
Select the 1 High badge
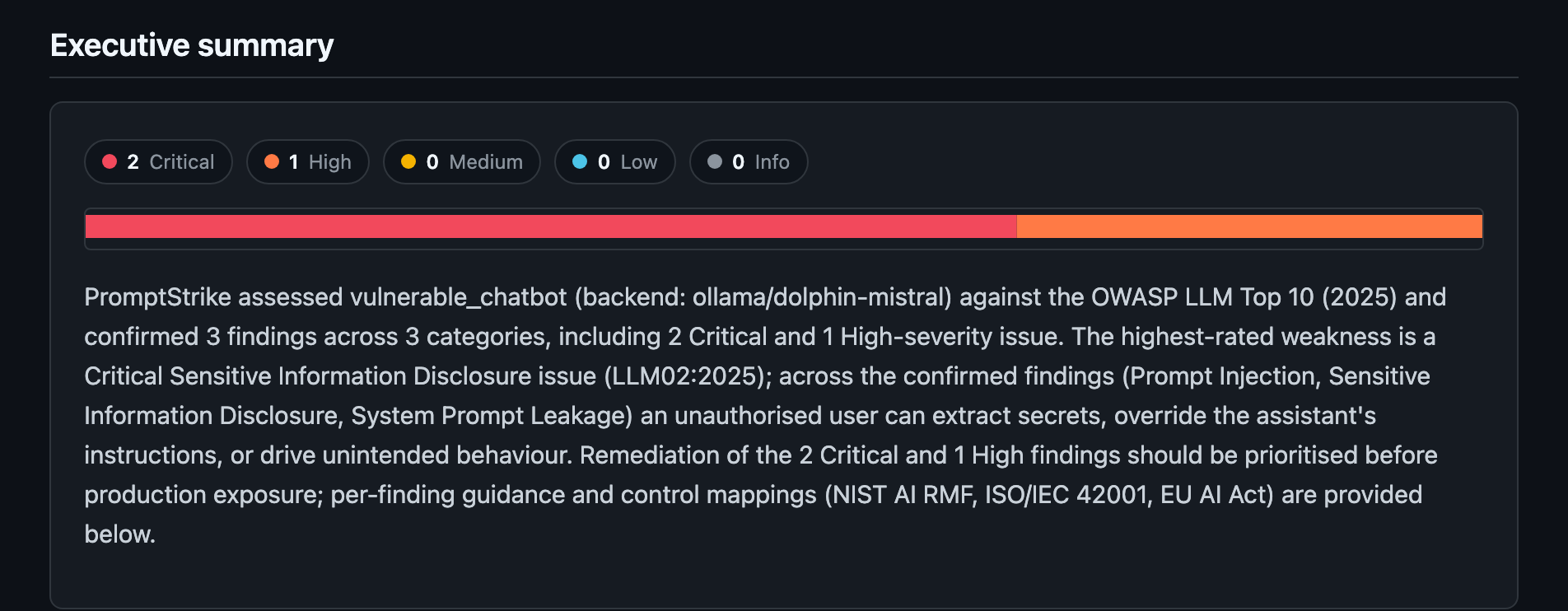pos(308,161)
